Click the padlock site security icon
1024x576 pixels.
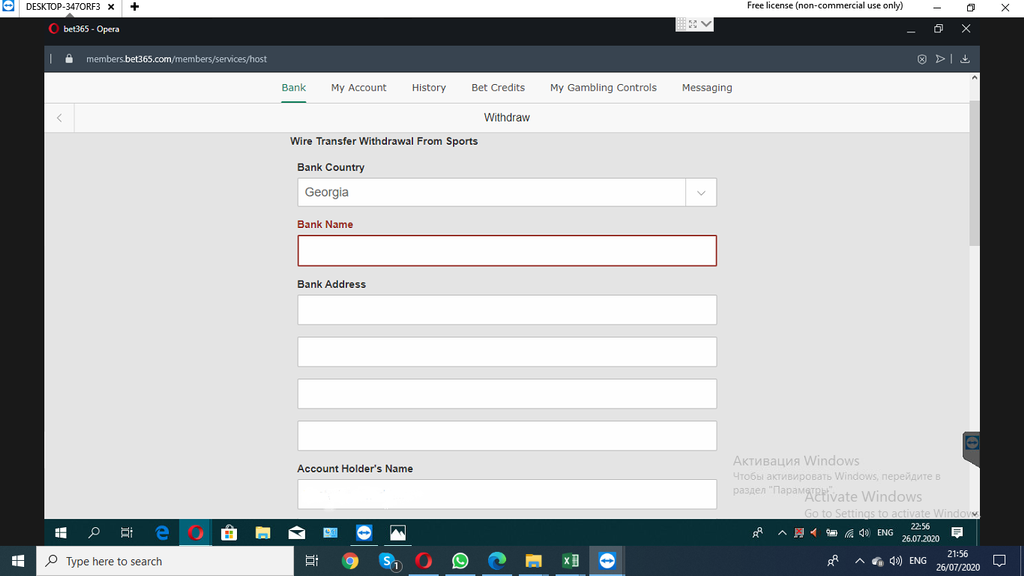point(69,59)
